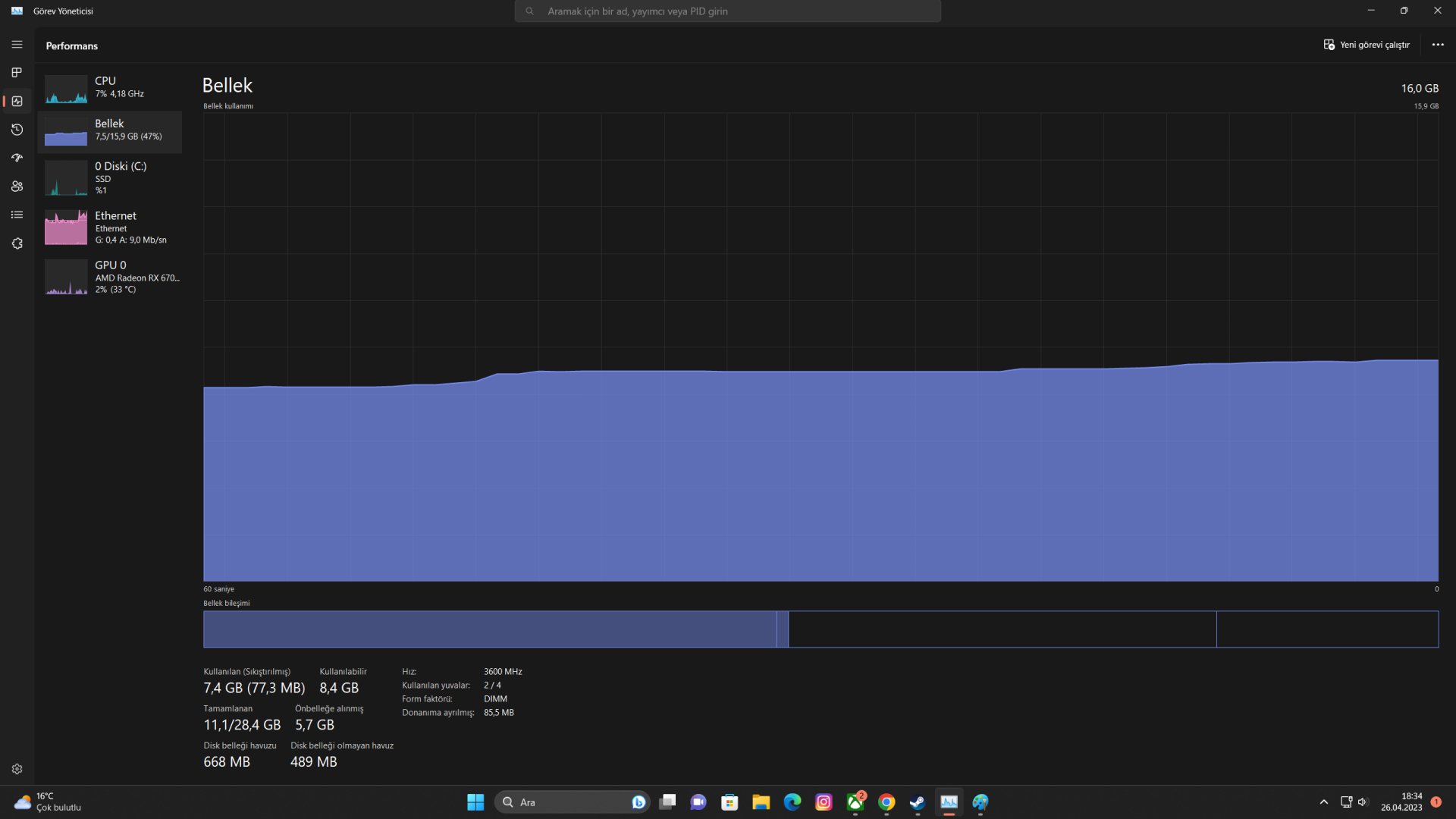
Task: Open the Users page icon
Action: point(17,187)
